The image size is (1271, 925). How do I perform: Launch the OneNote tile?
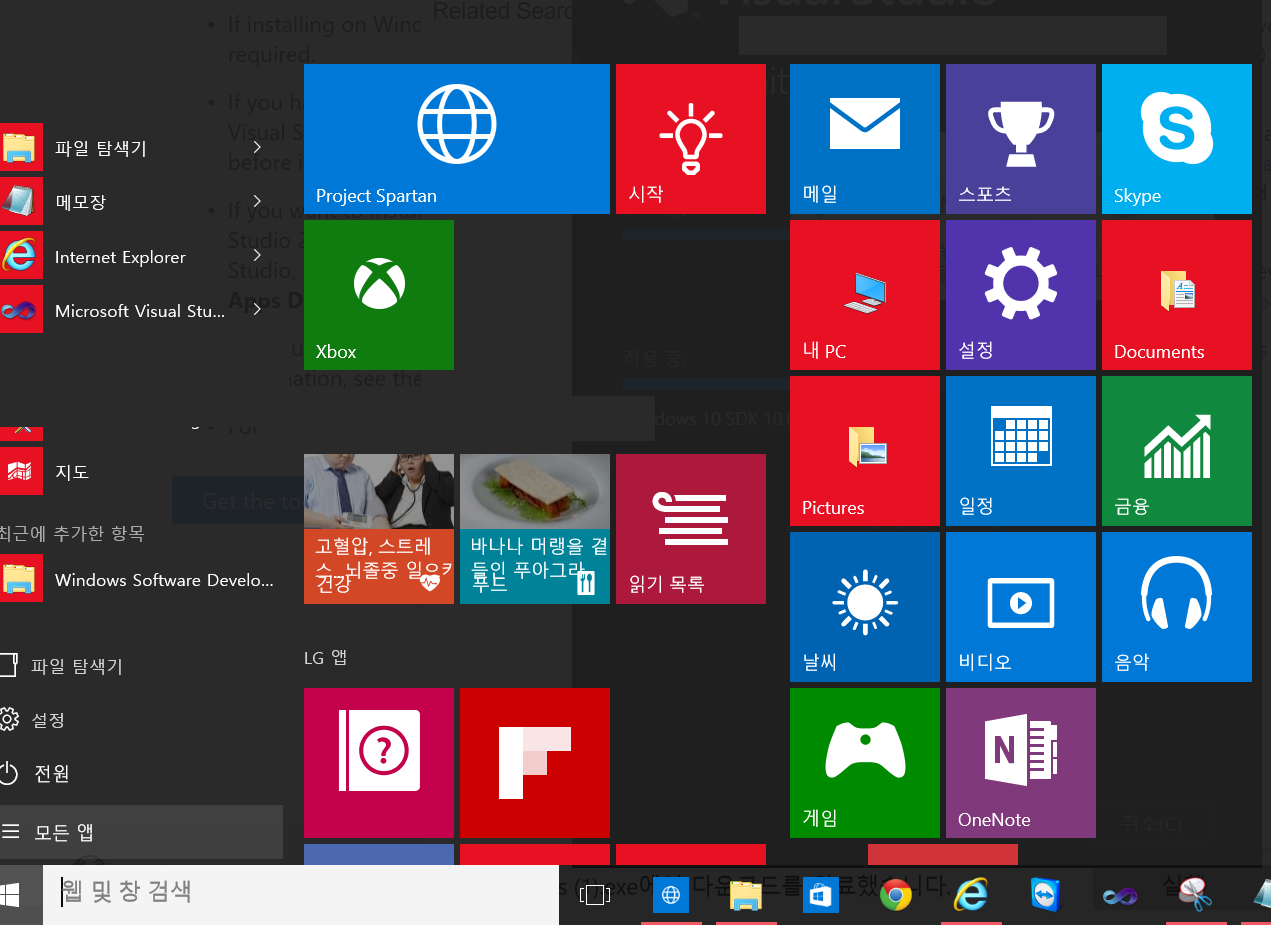pos(1021,763)
